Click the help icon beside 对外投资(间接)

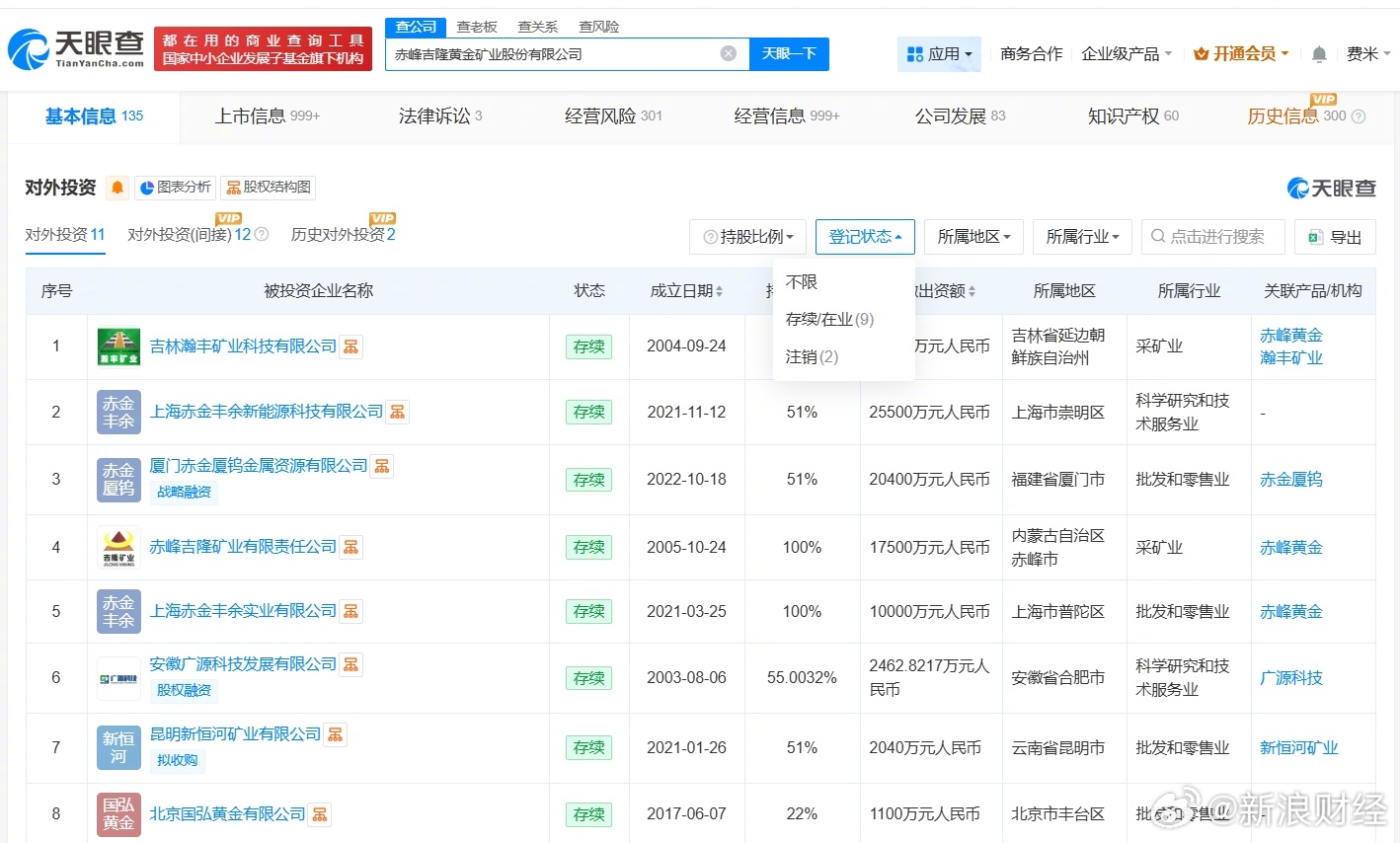[262, 235]
